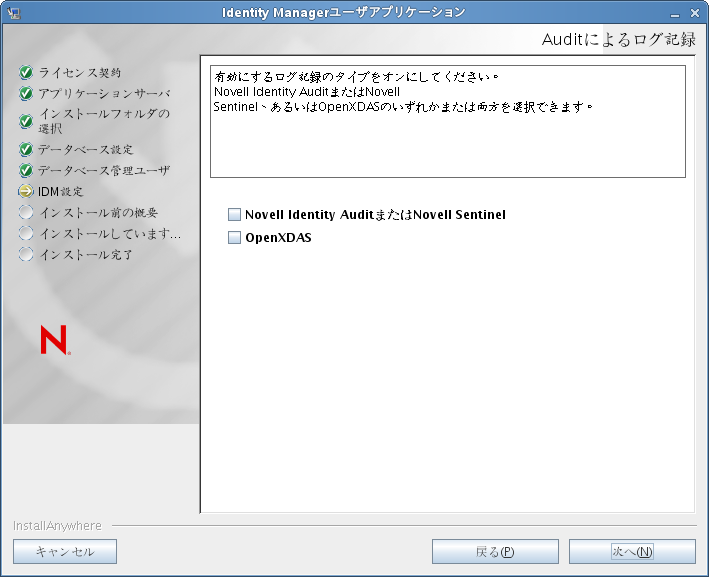
Task: Minimize the Identity Manager installer window
Action: click(x=675, y=14)
